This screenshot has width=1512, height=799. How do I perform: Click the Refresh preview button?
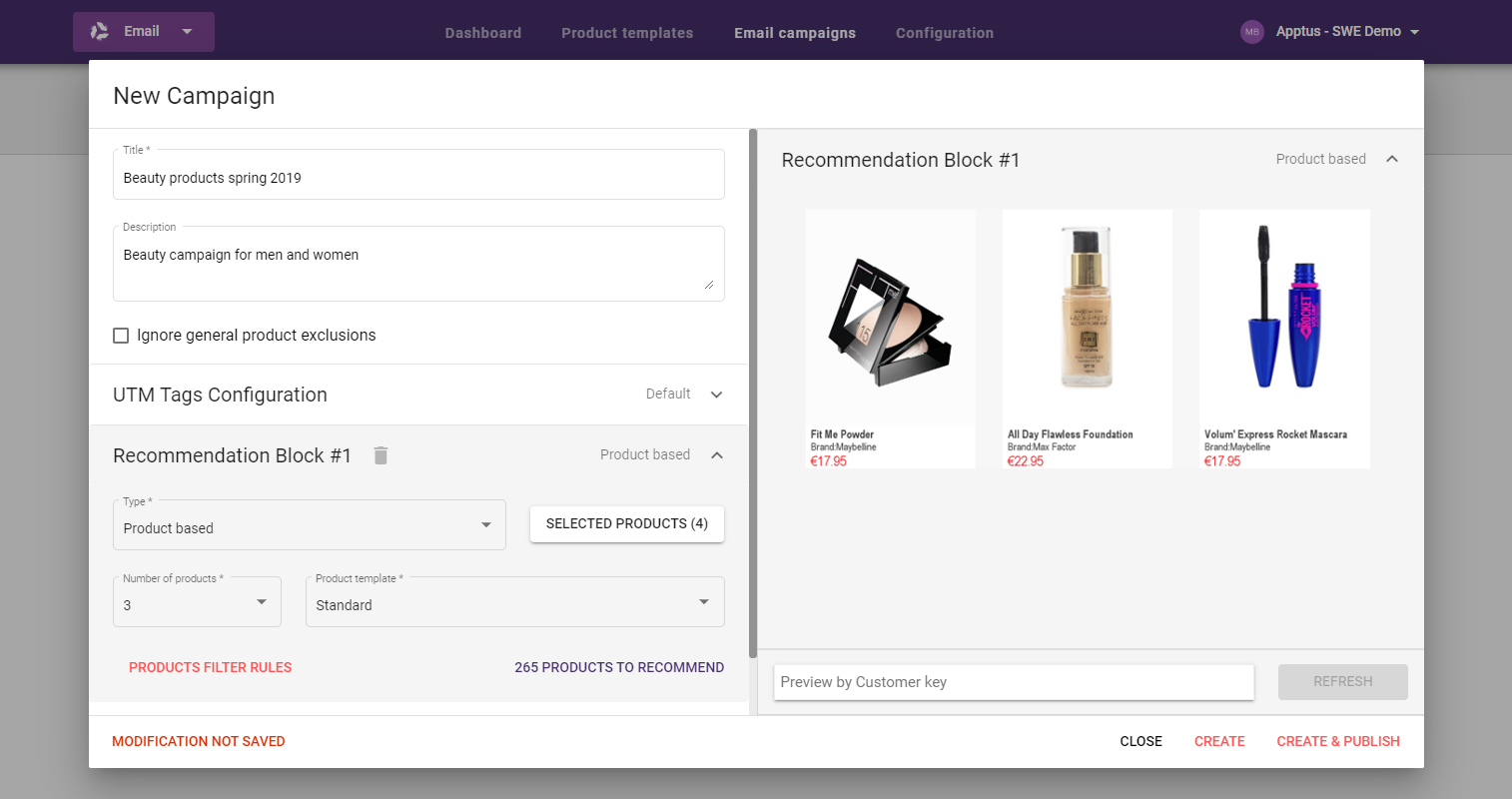1343,682
